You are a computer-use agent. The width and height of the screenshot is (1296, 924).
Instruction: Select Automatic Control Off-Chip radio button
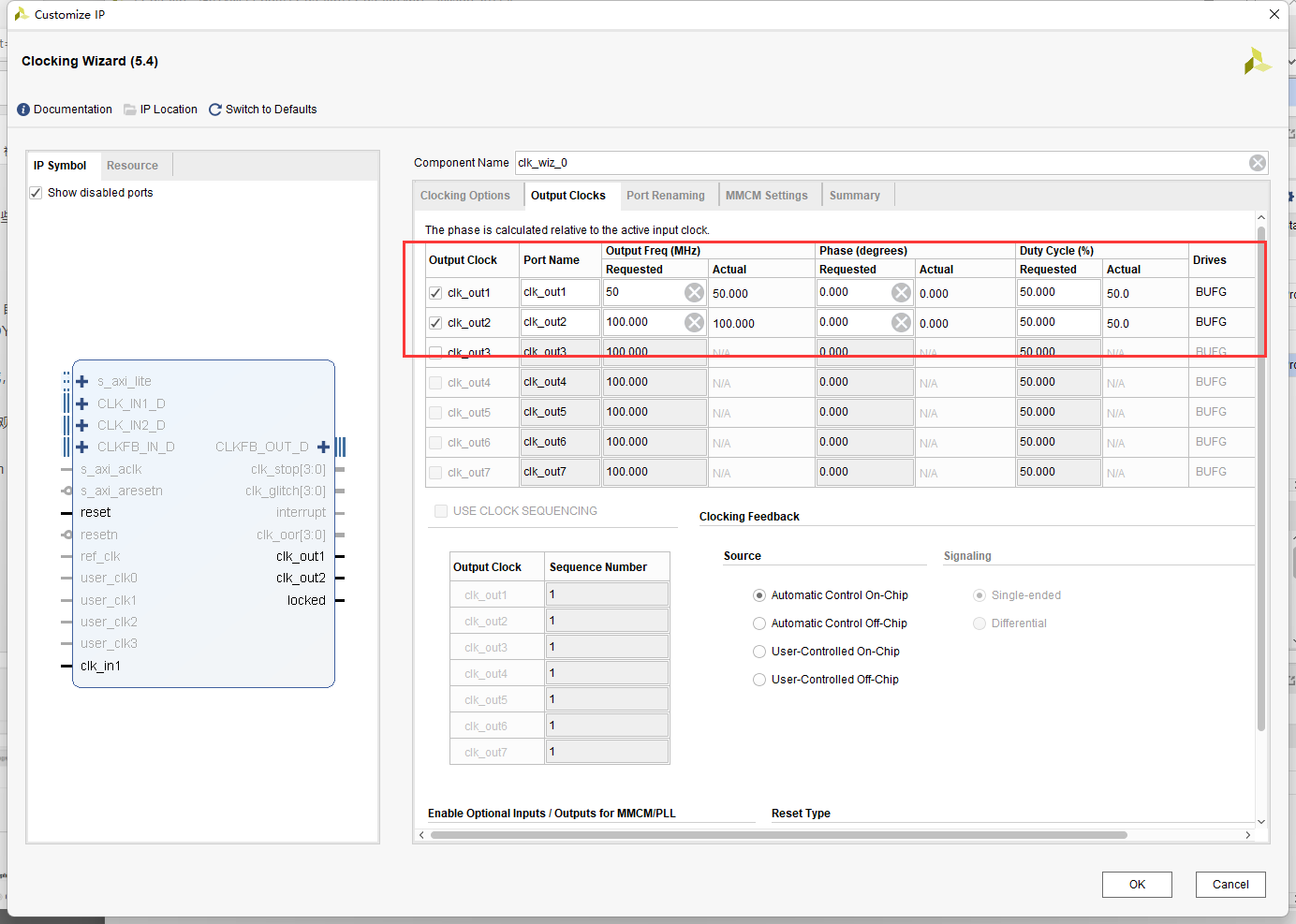759,623
